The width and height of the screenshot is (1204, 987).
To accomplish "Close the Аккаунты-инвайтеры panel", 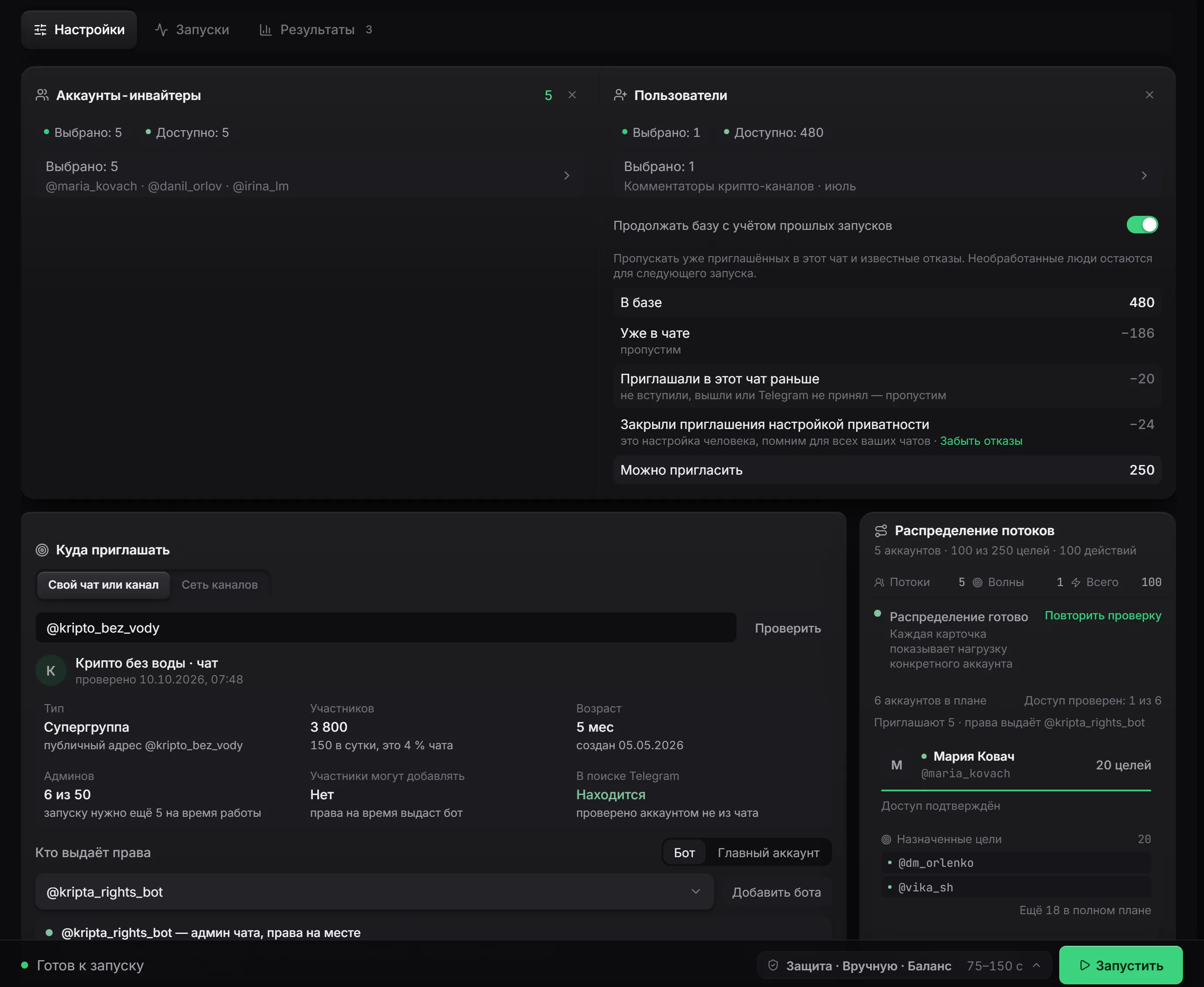I will 572,95.
